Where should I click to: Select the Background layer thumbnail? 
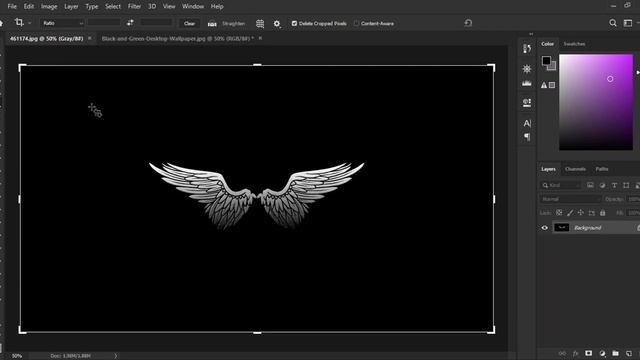(x=561, y=228)
